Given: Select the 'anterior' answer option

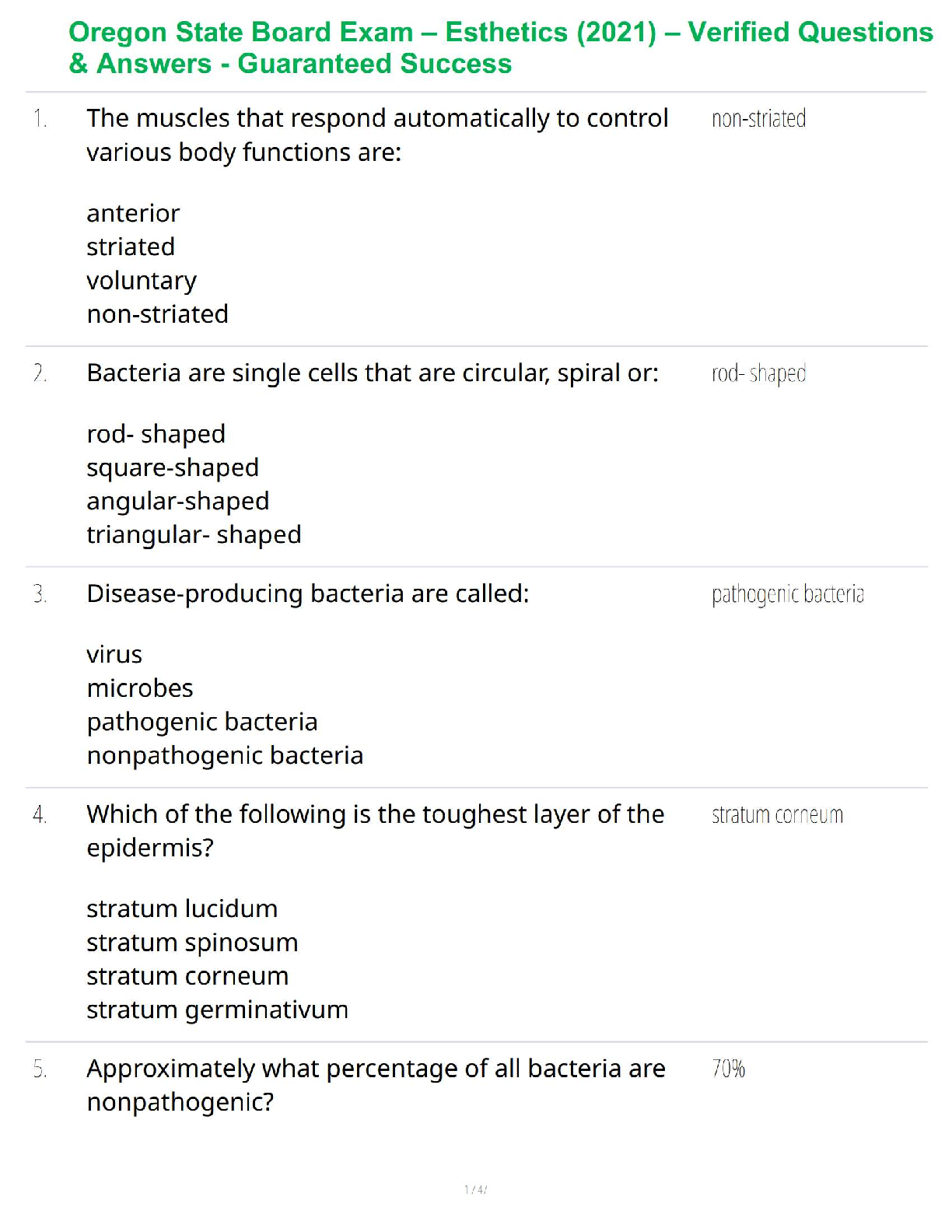Looking at the screenshot, I should (x=133, y=213).
